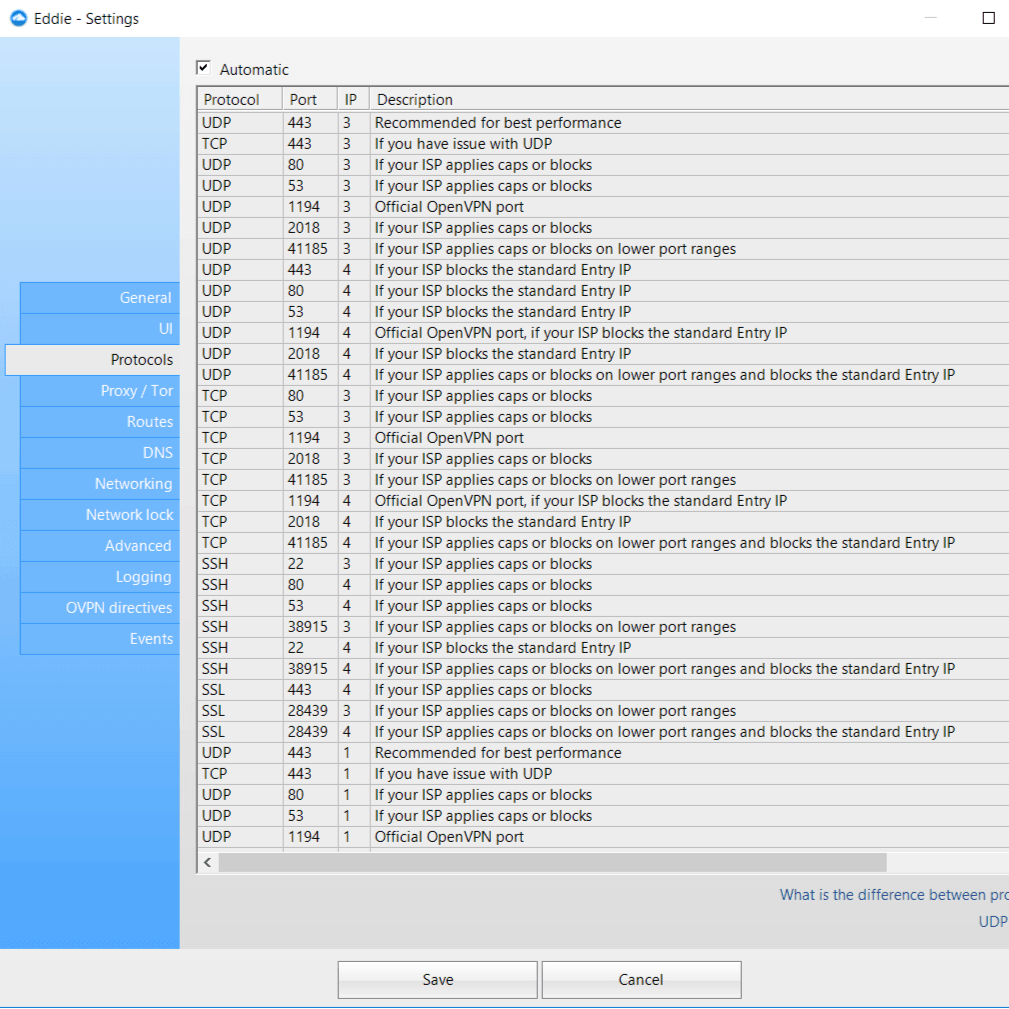Choose SSH port 38915 IP 4 row
Screen dimensions: 1009x1009
point(603,669)
